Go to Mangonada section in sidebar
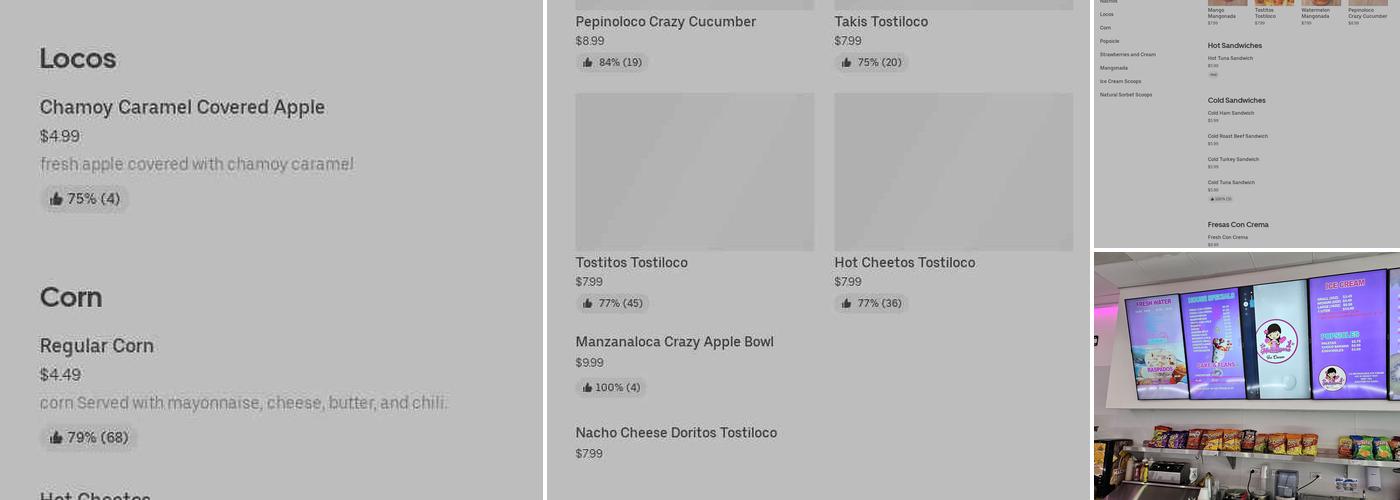 tap(1113, 68)
